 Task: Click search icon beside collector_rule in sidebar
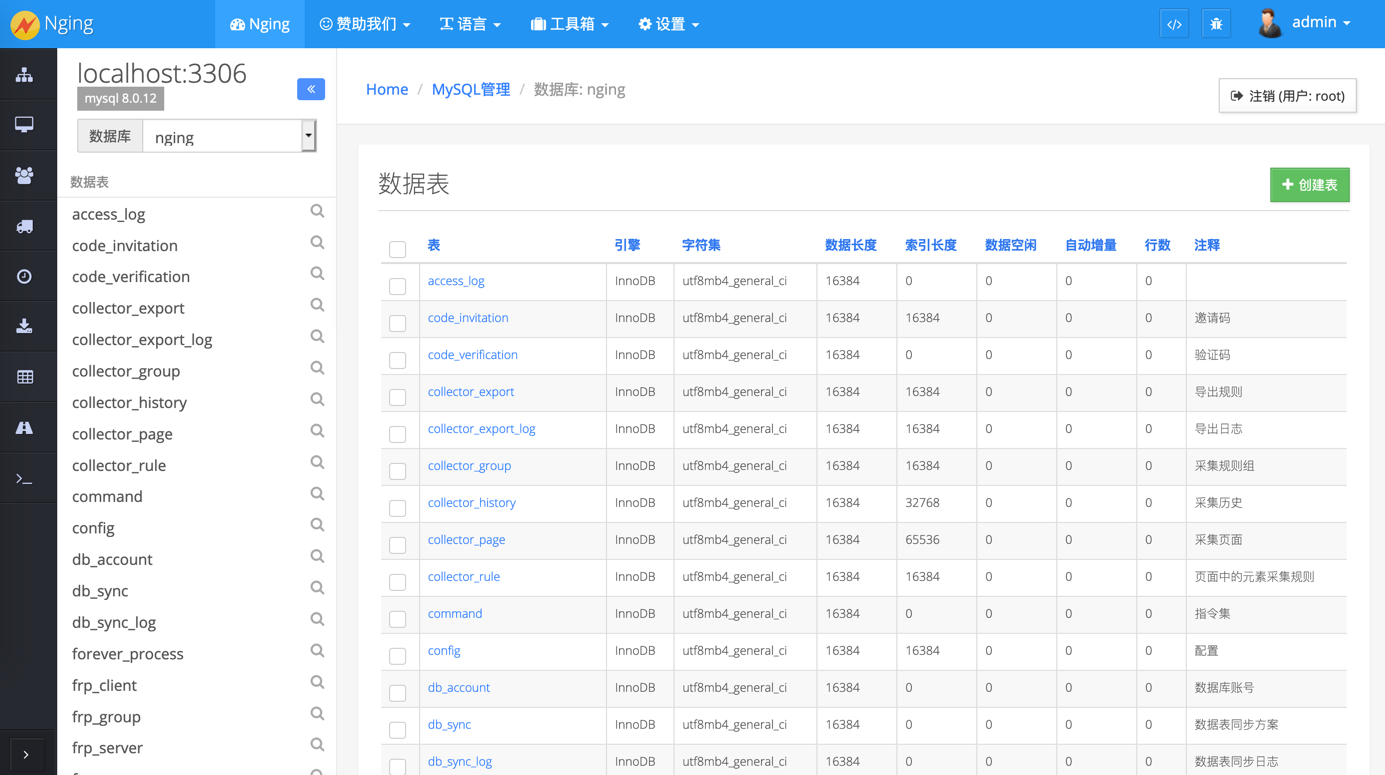click(x=317, y=463)
